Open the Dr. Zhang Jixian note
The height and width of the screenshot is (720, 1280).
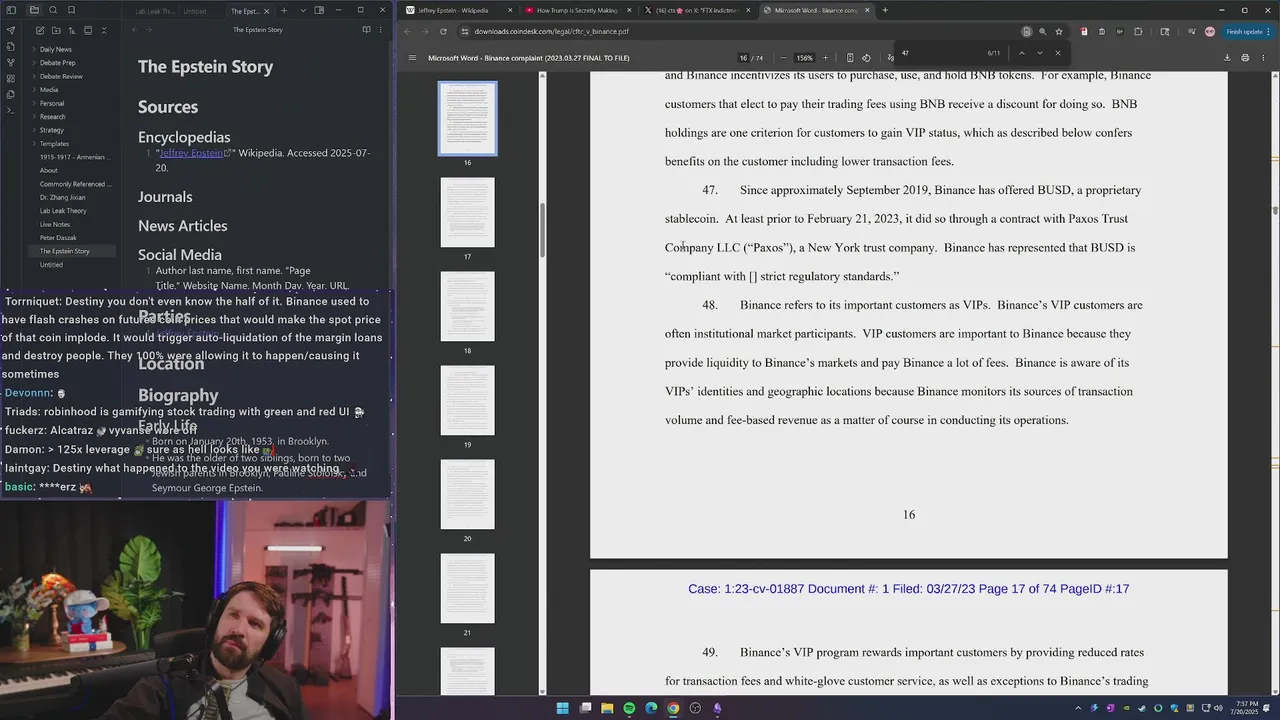pos(62,198)
